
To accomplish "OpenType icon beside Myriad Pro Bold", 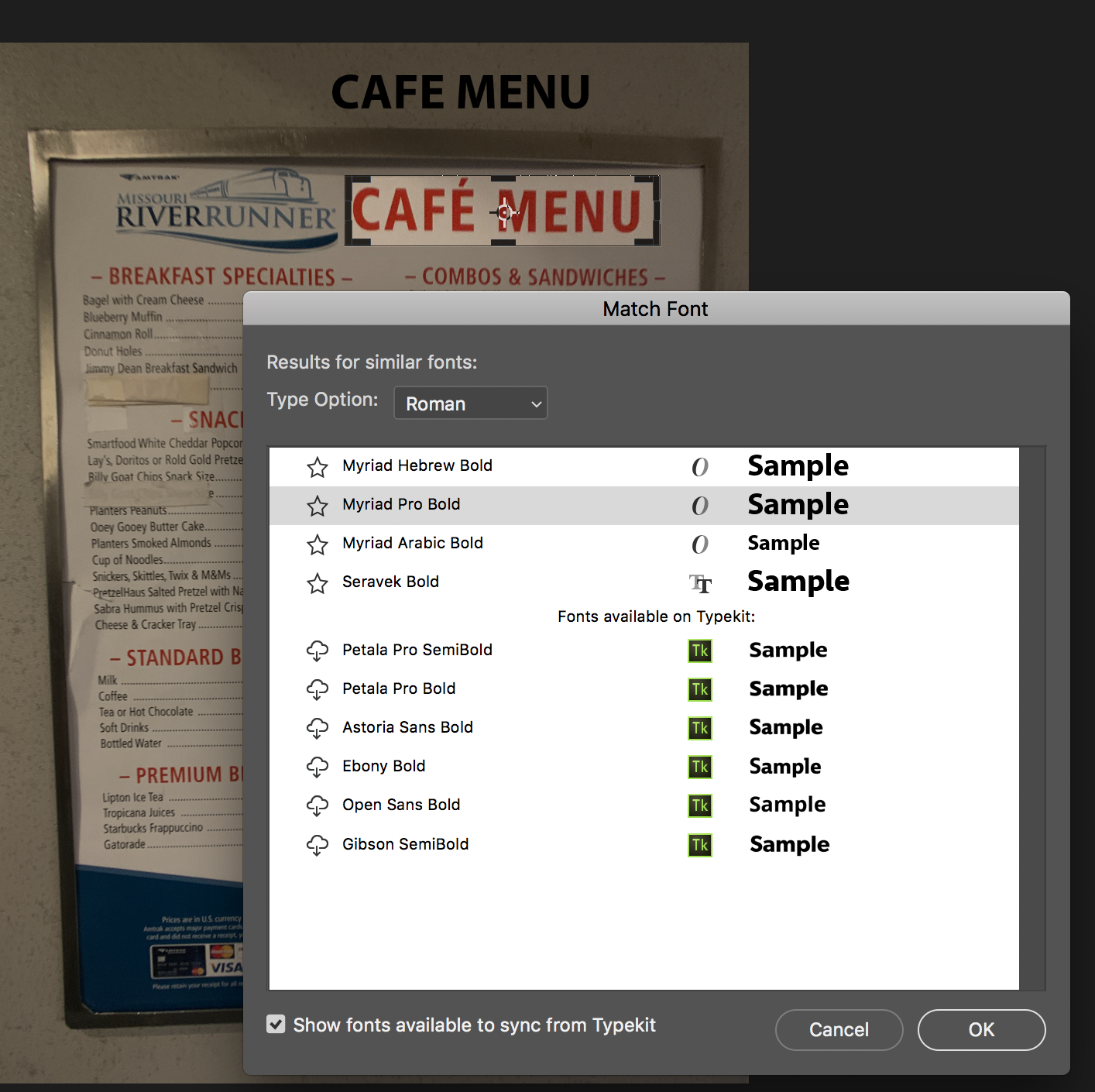I will coord(700,506).
